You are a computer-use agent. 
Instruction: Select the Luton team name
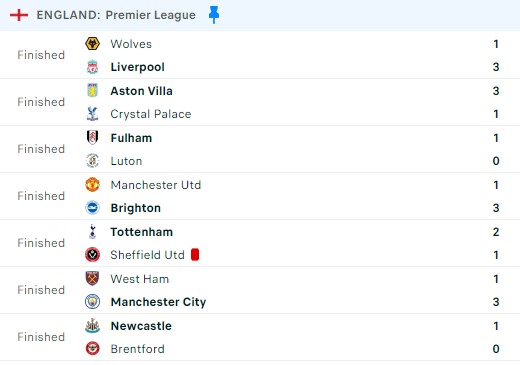[x=126, y=161]
